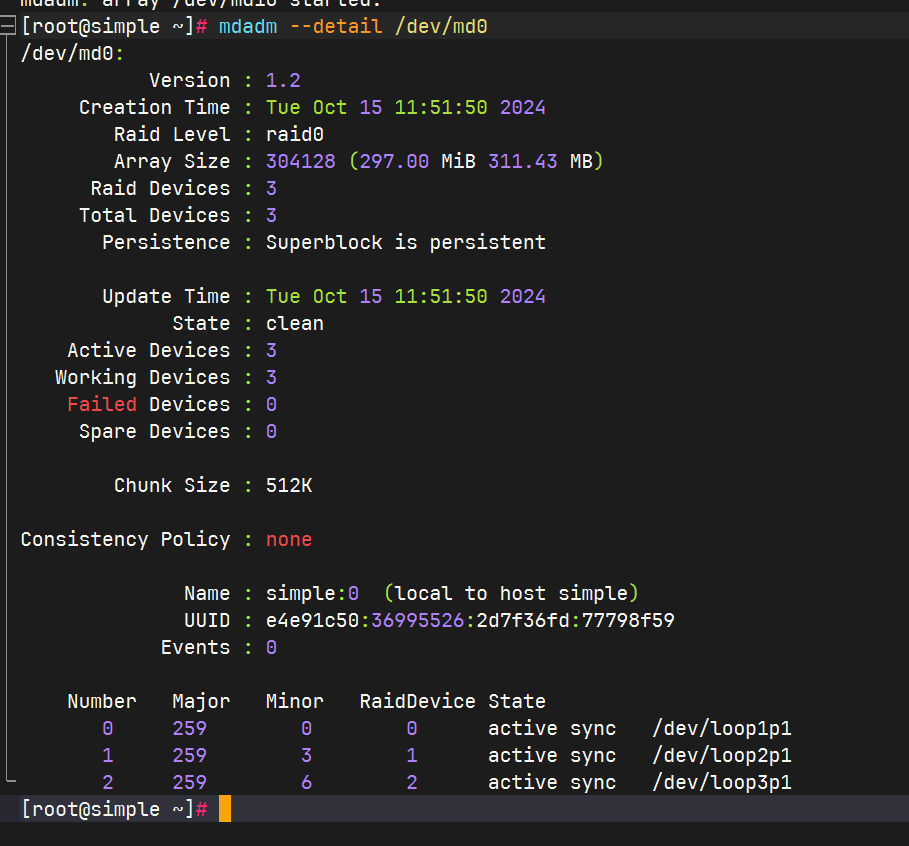909x846 pixels.
Task: Click the 512K Chunk Size value
Action: tap(289, 486)
